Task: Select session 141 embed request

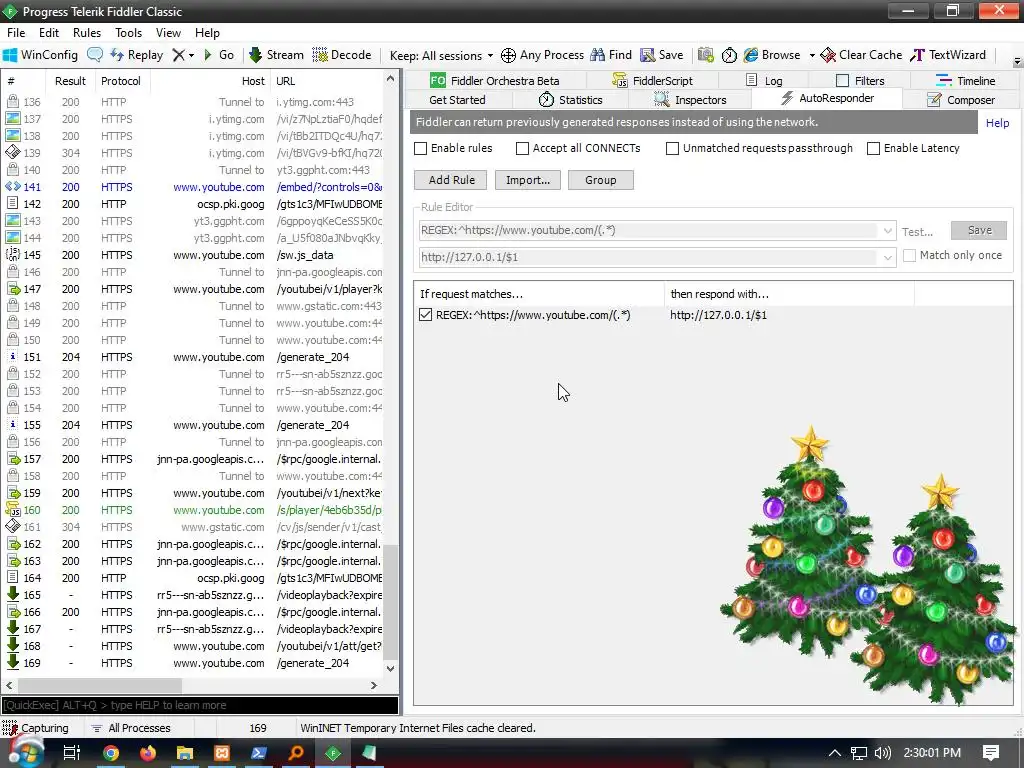Action: pyautogui.click(x=193, y=187)
